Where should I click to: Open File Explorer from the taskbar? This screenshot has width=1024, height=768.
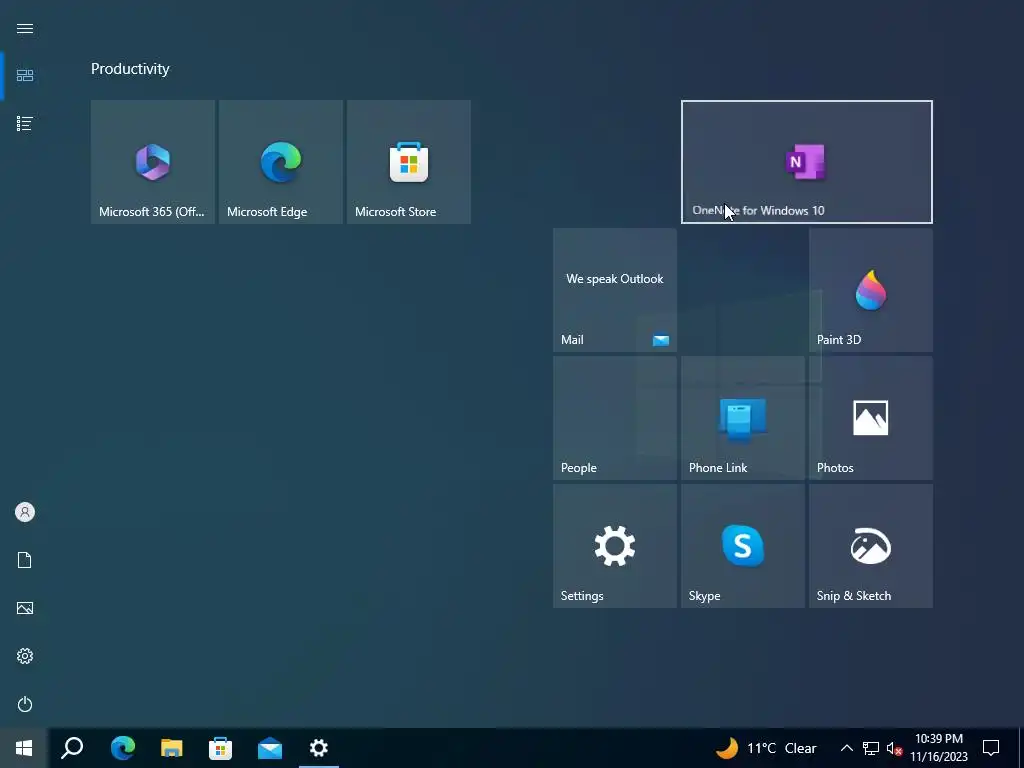tap(171, 748)
